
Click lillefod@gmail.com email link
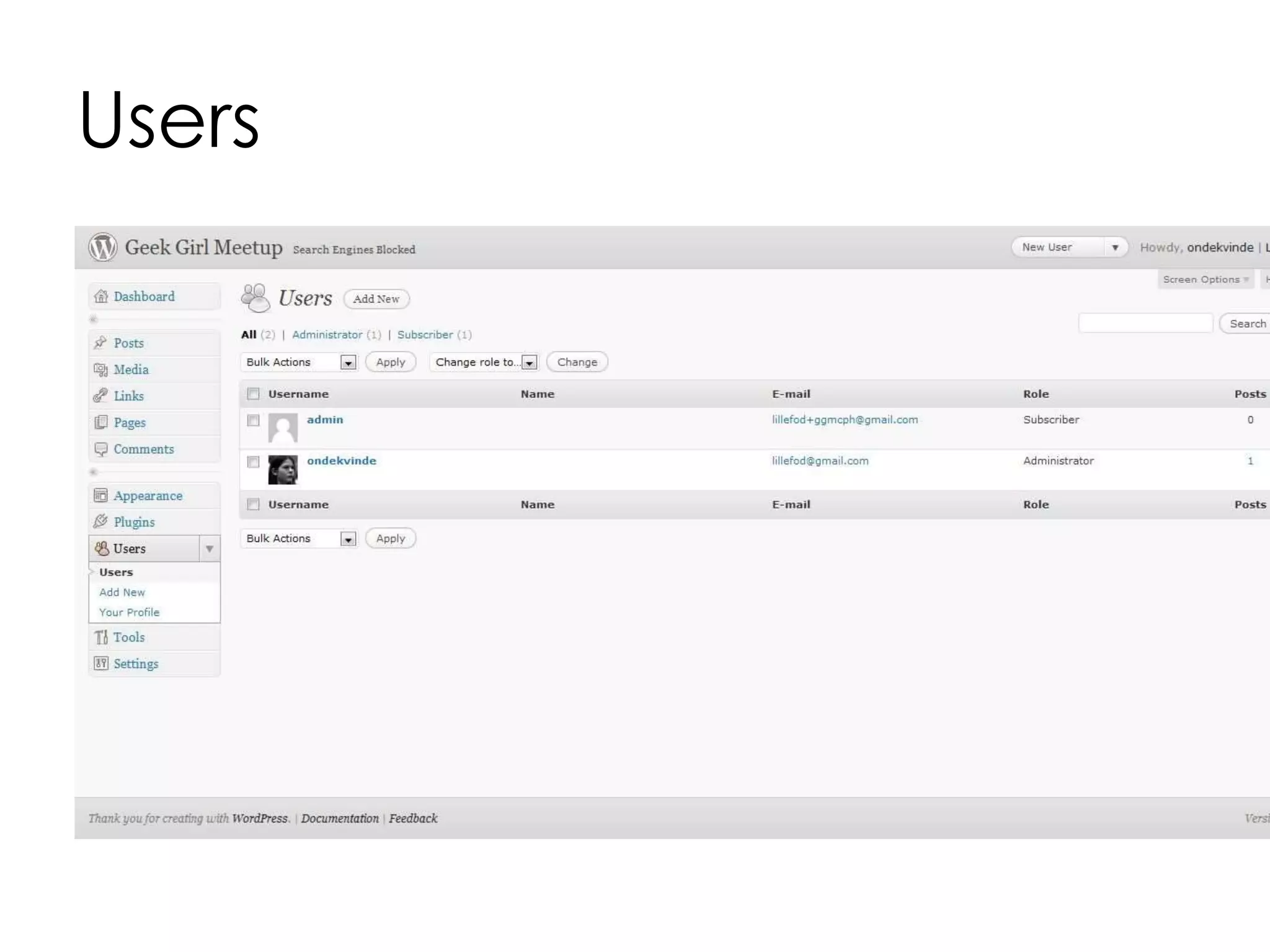[x=820, y=461]
